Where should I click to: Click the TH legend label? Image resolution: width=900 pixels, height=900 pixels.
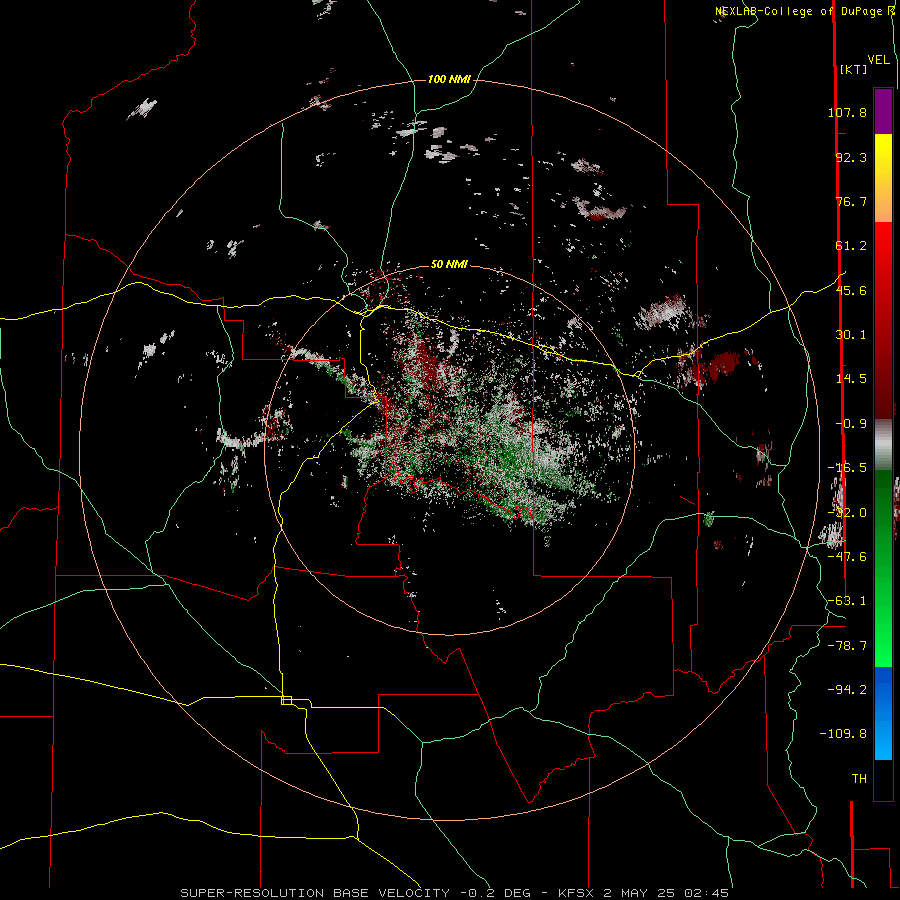click(859, 779)
